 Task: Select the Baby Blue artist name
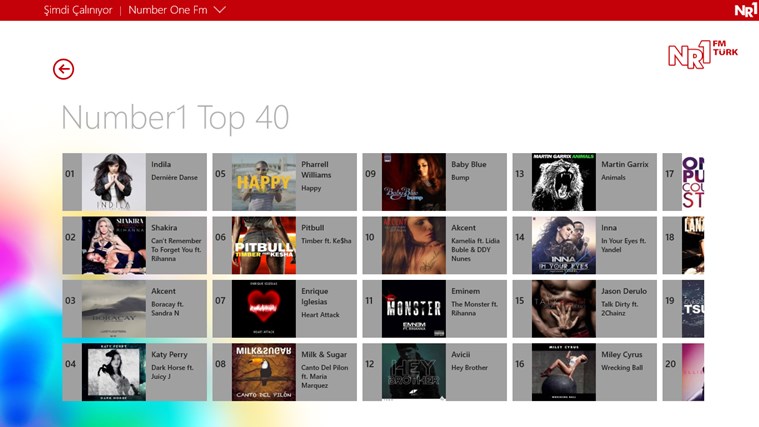tap(469, 164)
